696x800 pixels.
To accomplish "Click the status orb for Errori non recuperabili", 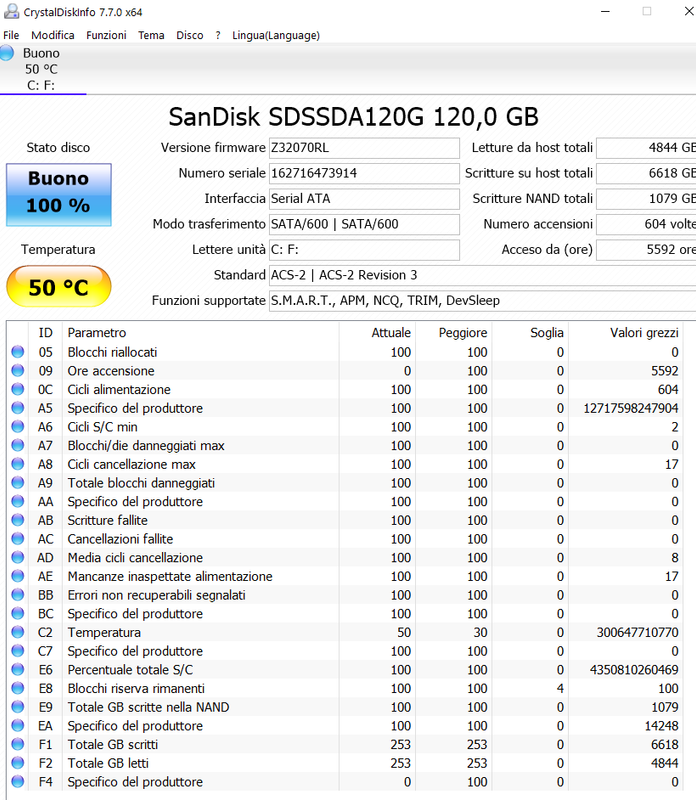I will click(18, 594).
